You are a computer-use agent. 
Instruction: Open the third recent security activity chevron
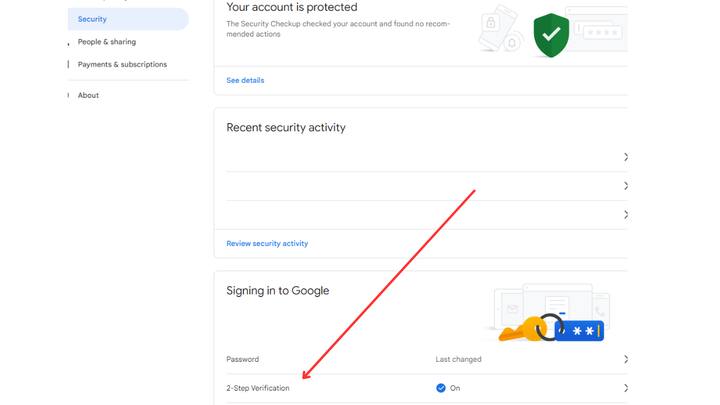click(x=626, y=215)
